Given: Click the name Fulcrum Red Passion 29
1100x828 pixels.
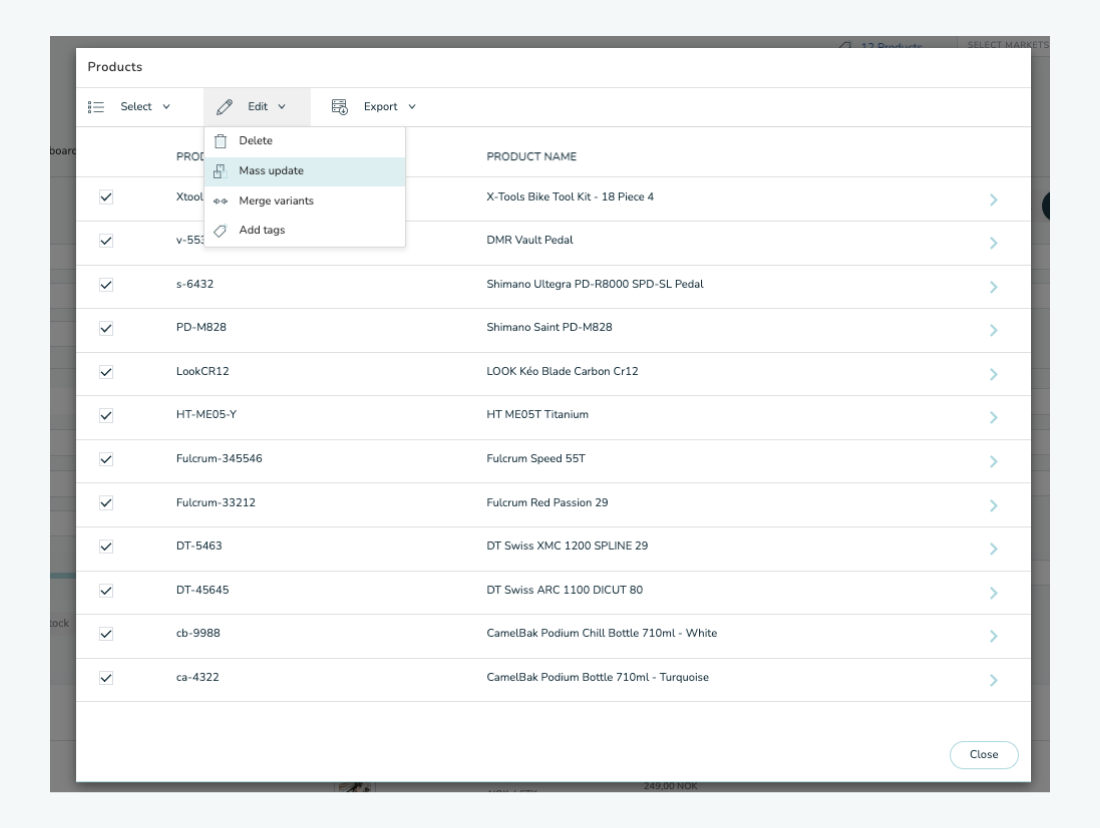Looking at the screenshot, I should [547, 502].
